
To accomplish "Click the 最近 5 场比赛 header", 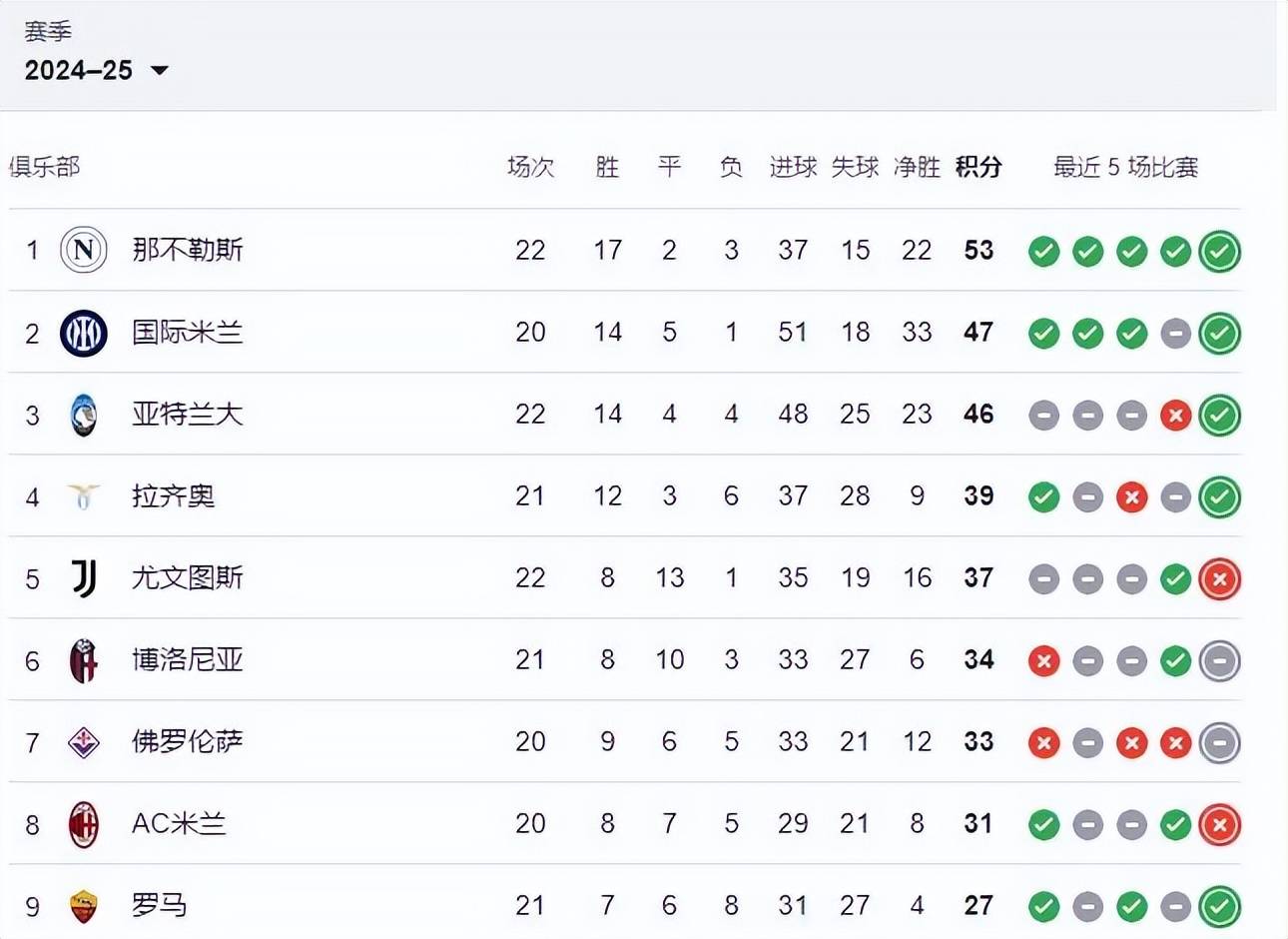I will tap(1125, 167).
